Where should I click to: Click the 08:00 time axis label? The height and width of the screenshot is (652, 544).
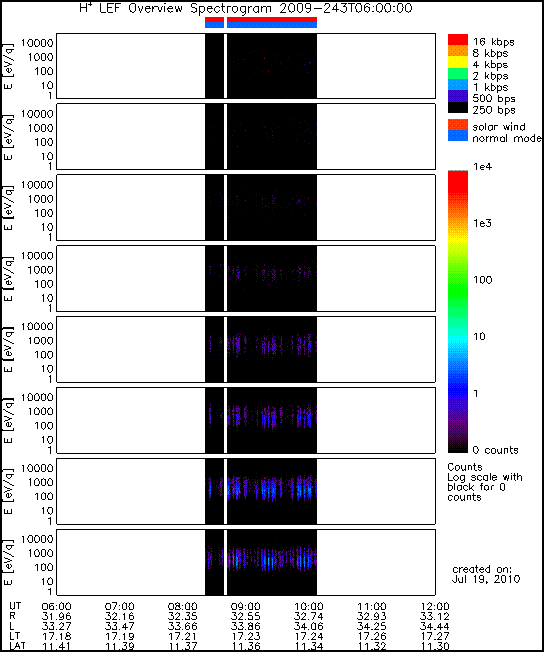182,607
